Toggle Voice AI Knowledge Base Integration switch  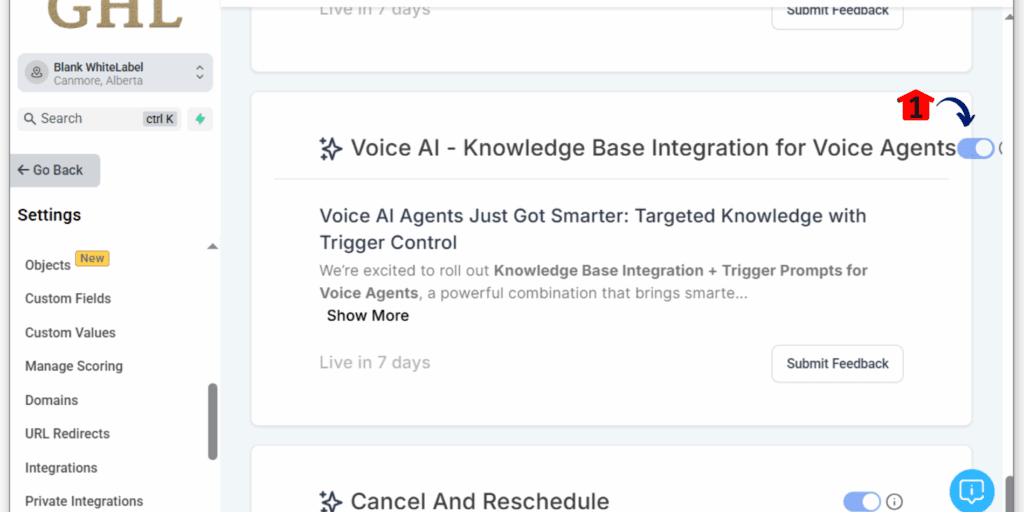point(976,149)
